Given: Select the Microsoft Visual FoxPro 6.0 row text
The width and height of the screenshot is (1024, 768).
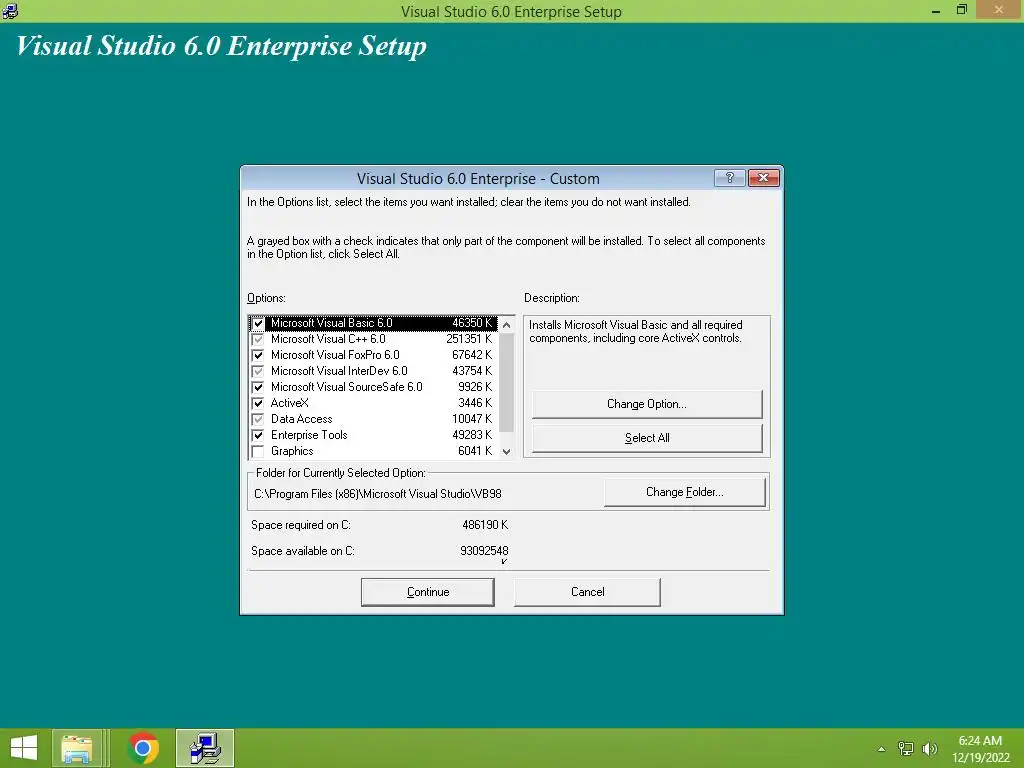Looking at the screenshot, I should [x=335, y=355].
